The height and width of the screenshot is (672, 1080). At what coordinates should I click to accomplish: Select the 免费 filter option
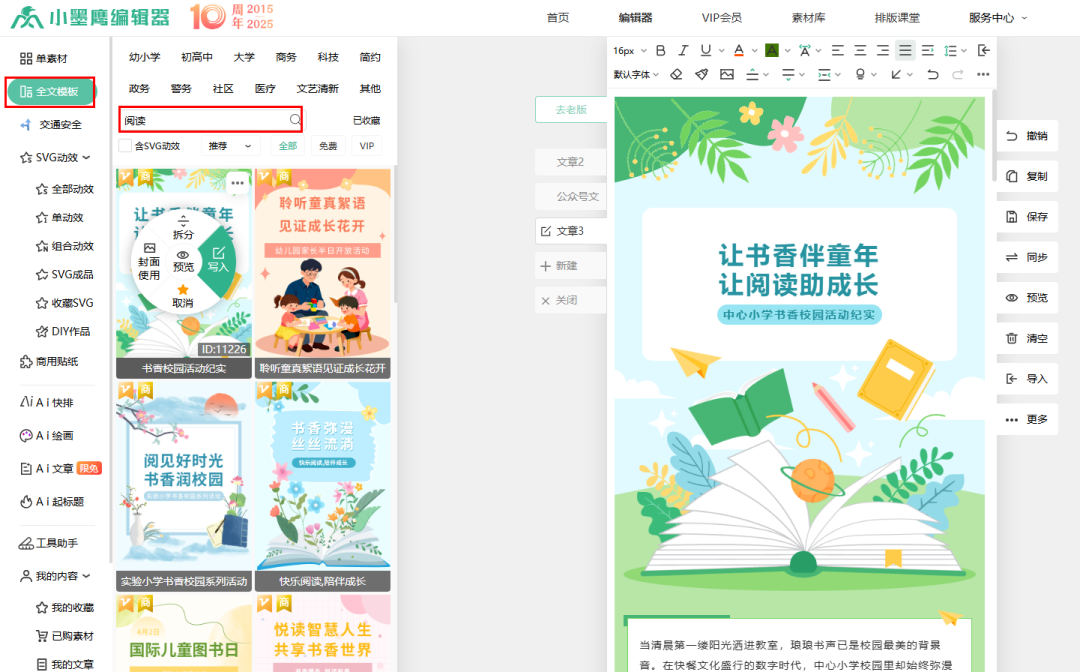(x=328, y=146)
